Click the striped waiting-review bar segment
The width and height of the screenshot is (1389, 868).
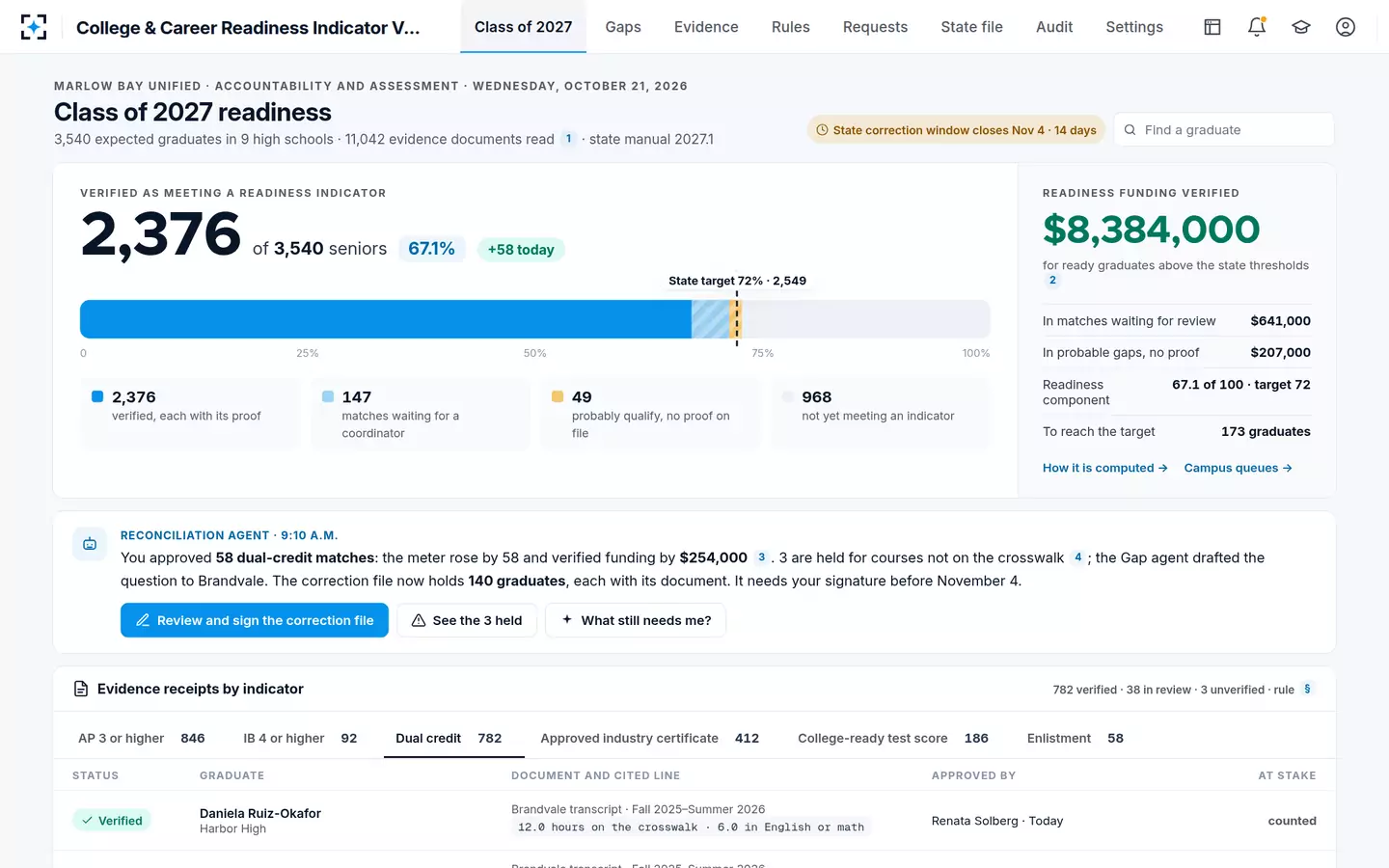711,319
